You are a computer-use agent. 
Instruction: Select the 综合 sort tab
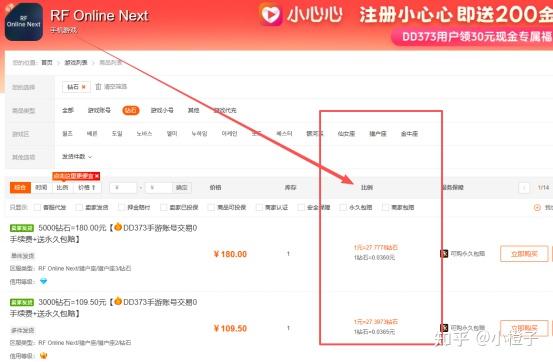(x=20, y=188)
